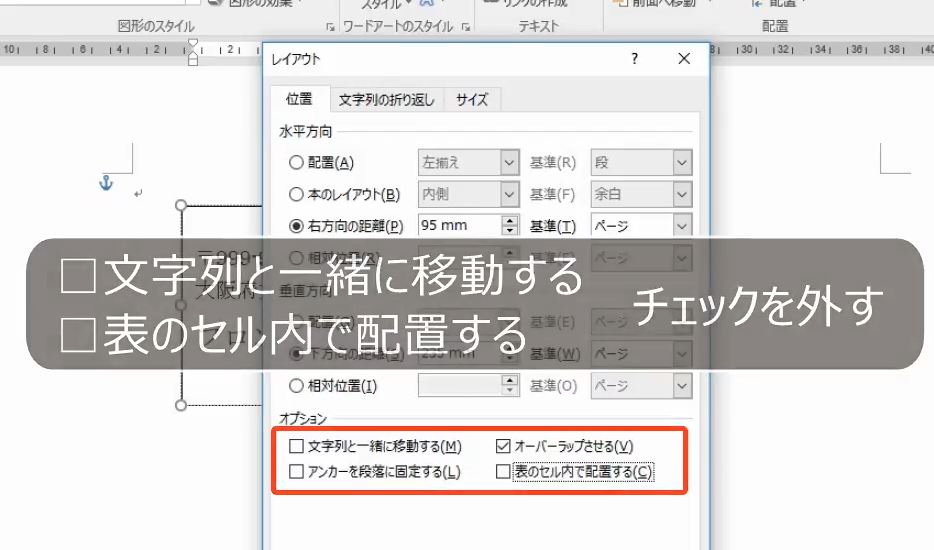The height and width of the screenshot is (550, 934).
Task: Check 表のセル内で配置する(C)
Action: tap(503, 472)
